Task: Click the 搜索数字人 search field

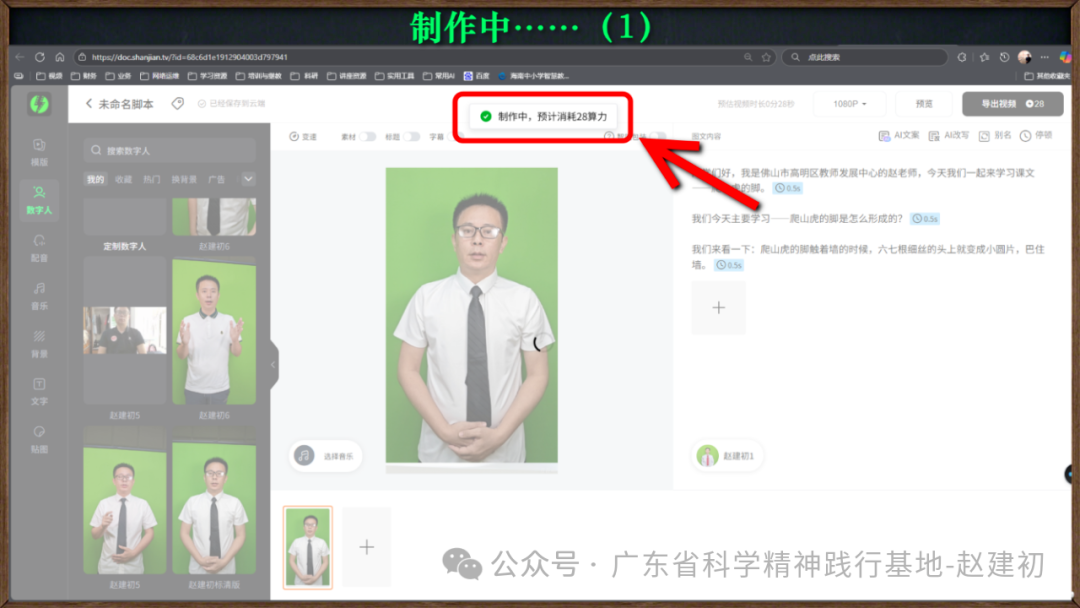Action: 170,151
